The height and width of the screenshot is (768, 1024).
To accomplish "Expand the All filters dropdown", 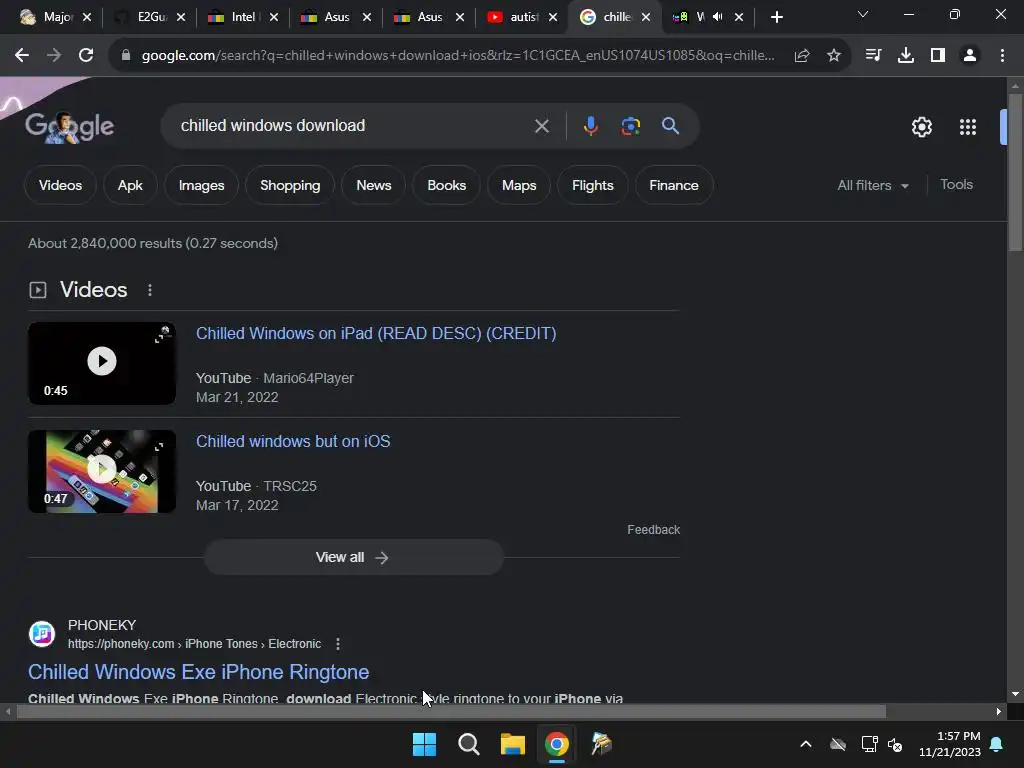I will (873, 185).
